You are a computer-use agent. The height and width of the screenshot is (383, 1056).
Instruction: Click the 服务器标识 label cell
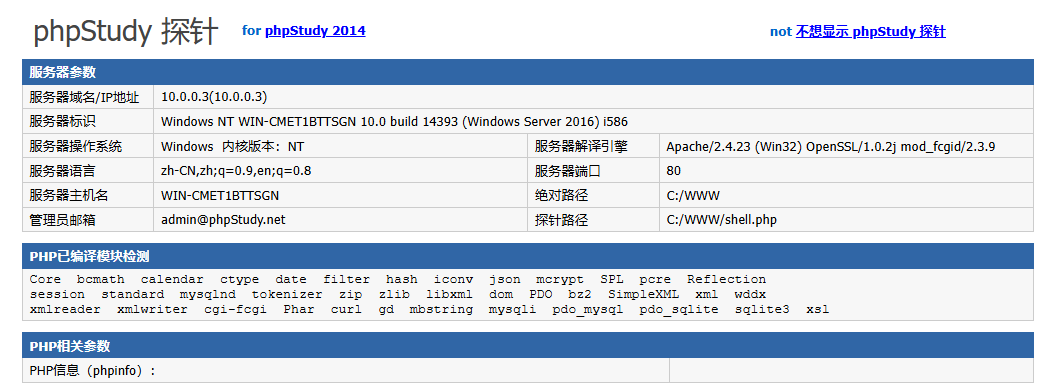88,121
